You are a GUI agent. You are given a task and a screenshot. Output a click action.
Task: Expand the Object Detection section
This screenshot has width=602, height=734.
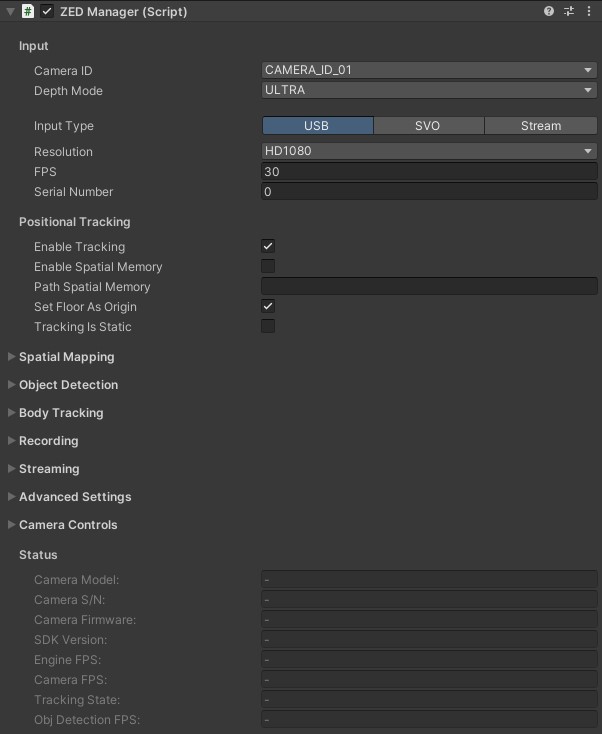12,385
